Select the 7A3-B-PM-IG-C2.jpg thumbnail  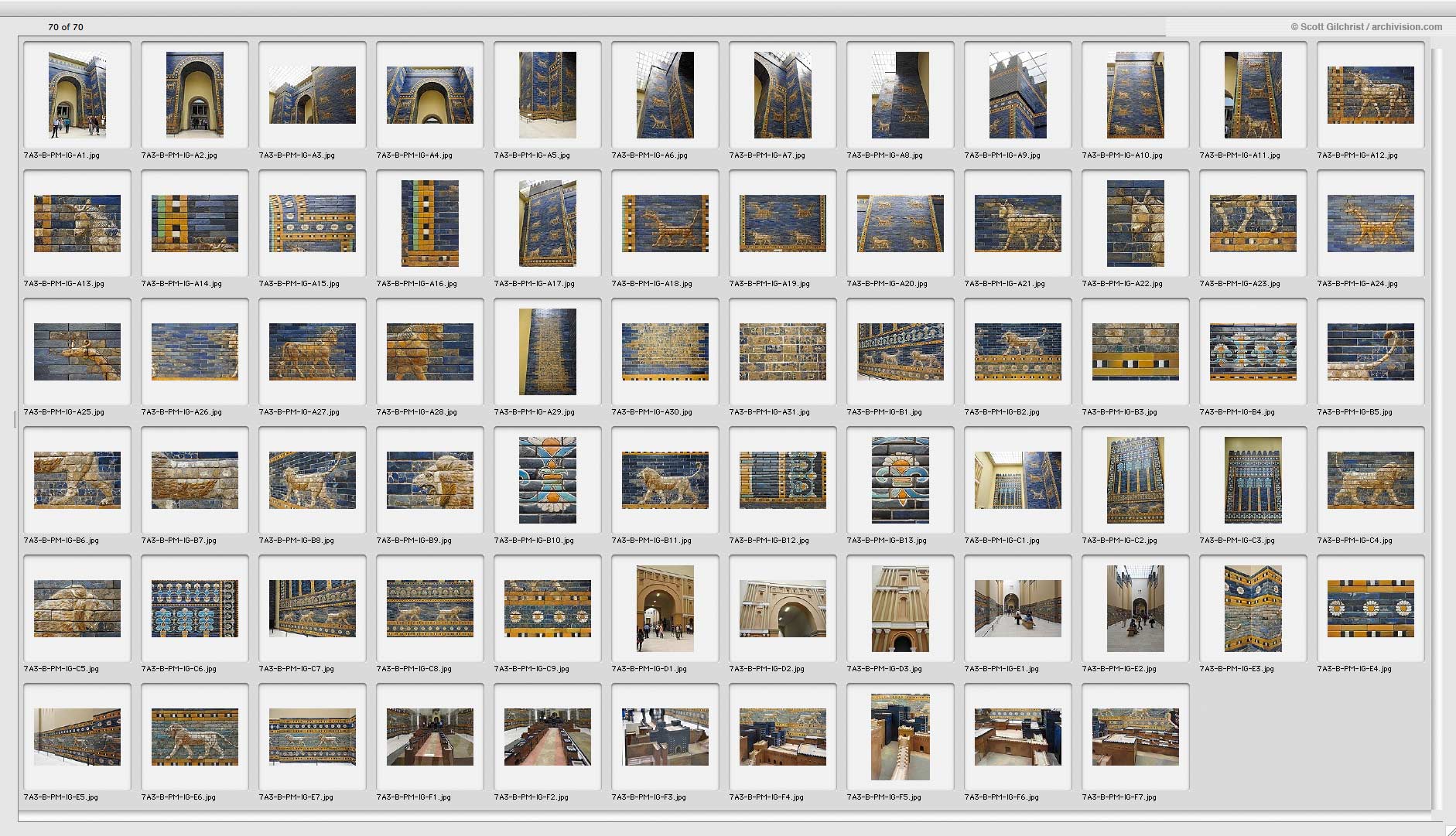point(1136,480)
